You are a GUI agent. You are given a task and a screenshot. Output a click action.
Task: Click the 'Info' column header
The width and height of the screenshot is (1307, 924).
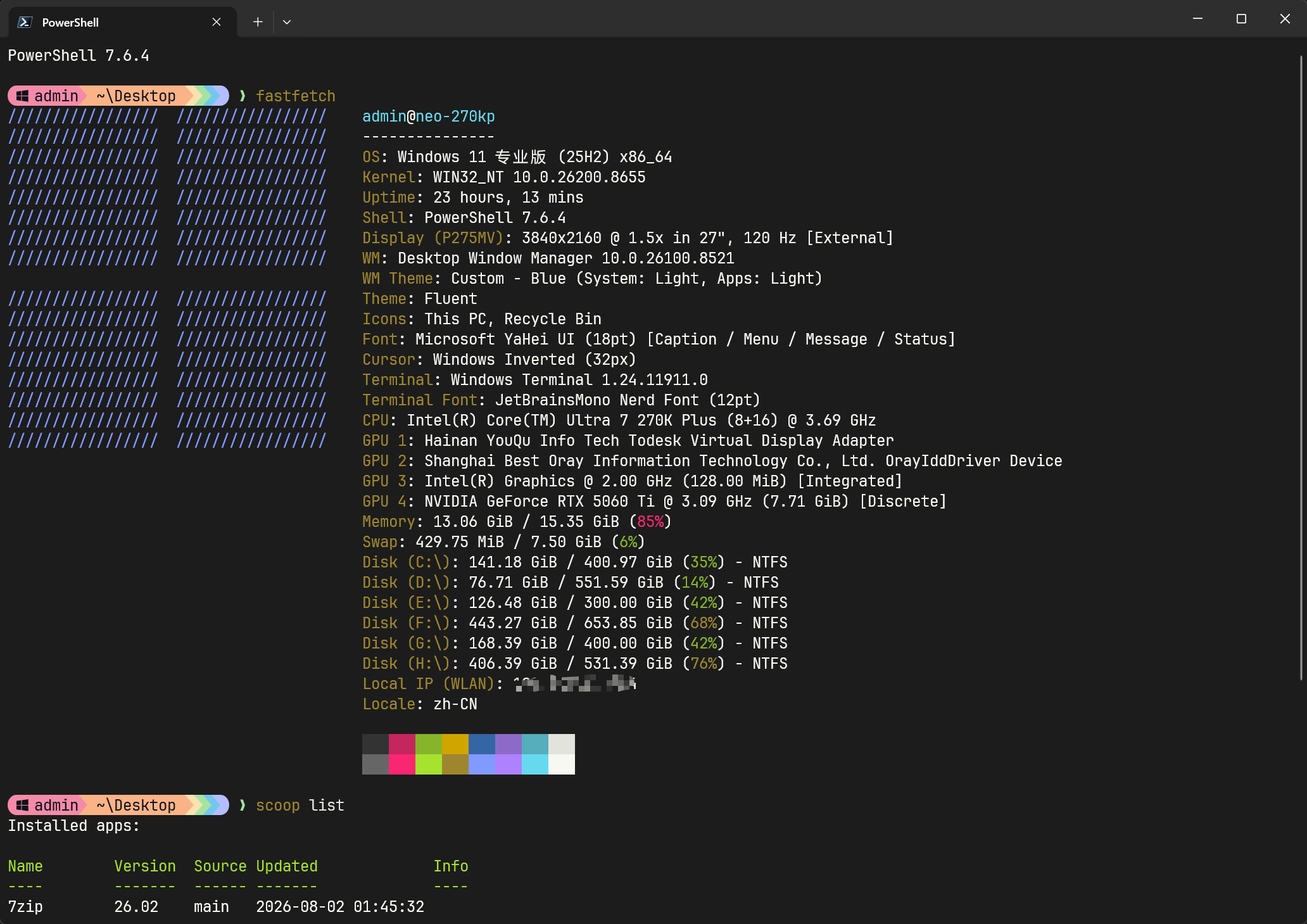pyautogui.click(x=451, y=866)
